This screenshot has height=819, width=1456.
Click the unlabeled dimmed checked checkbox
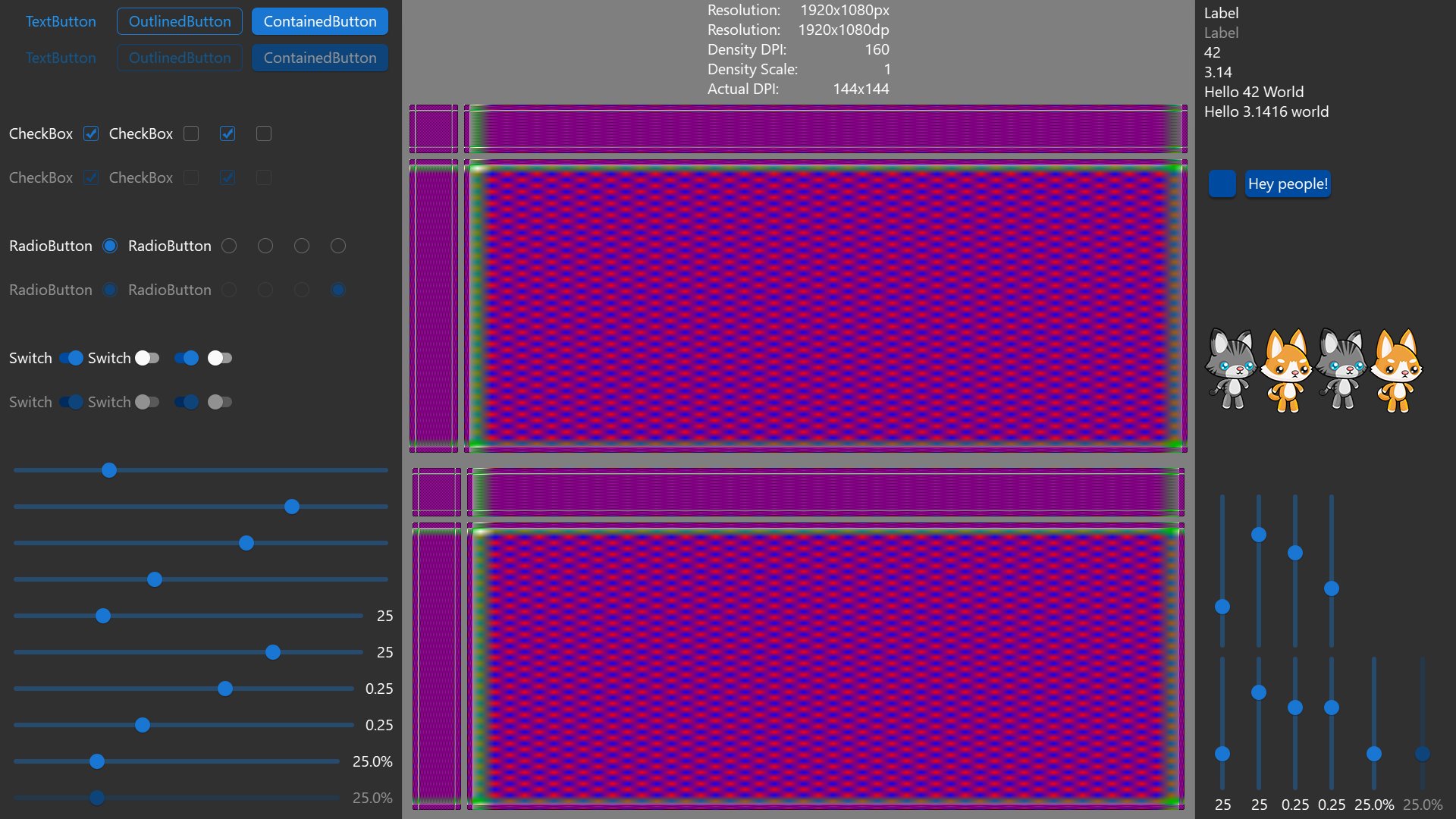(x=227, y=177)
